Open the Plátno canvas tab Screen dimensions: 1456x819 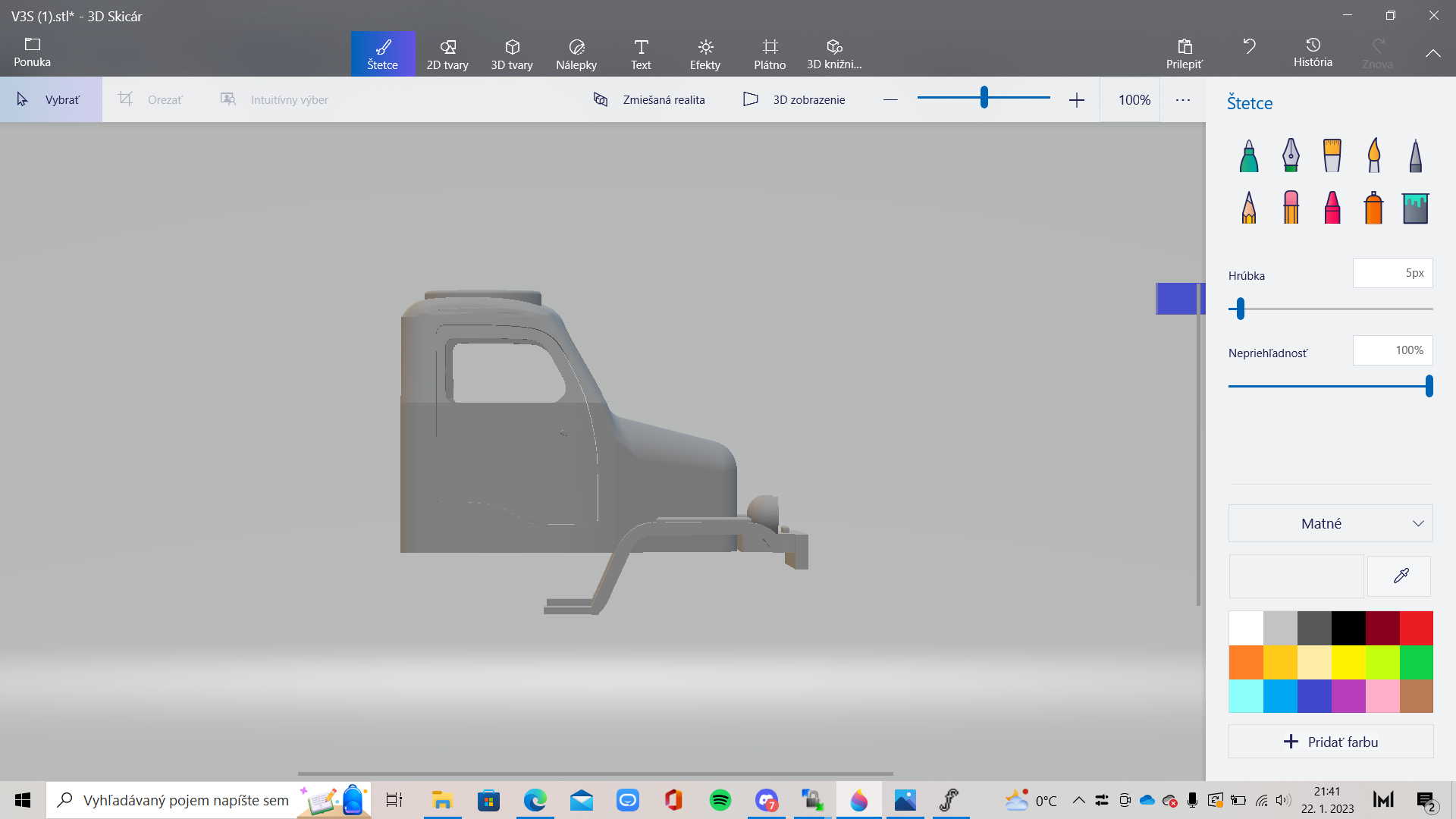pyautogui.click(x=770, y=54)
